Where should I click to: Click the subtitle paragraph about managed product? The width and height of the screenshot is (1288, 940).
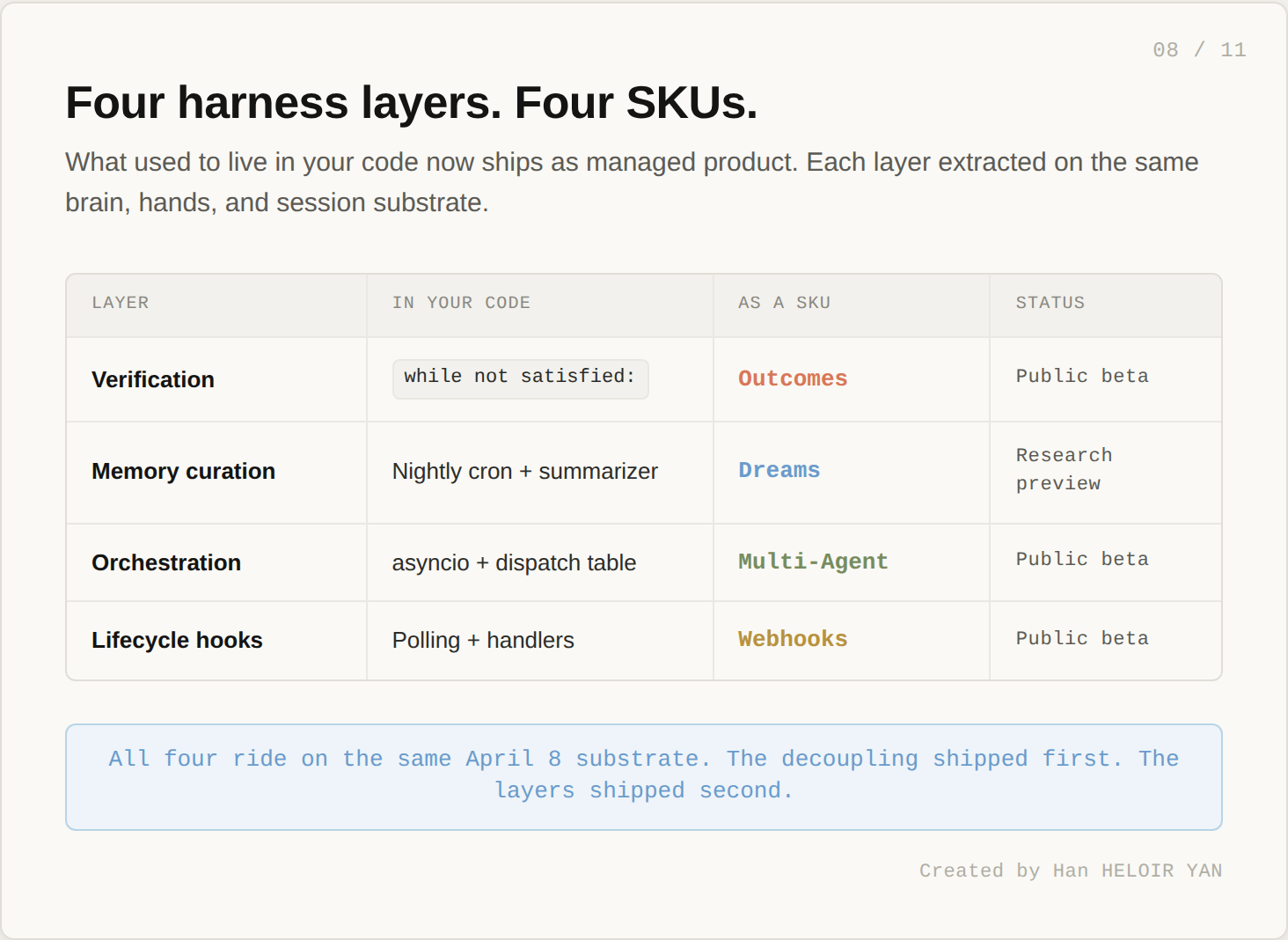coord(632,182)
